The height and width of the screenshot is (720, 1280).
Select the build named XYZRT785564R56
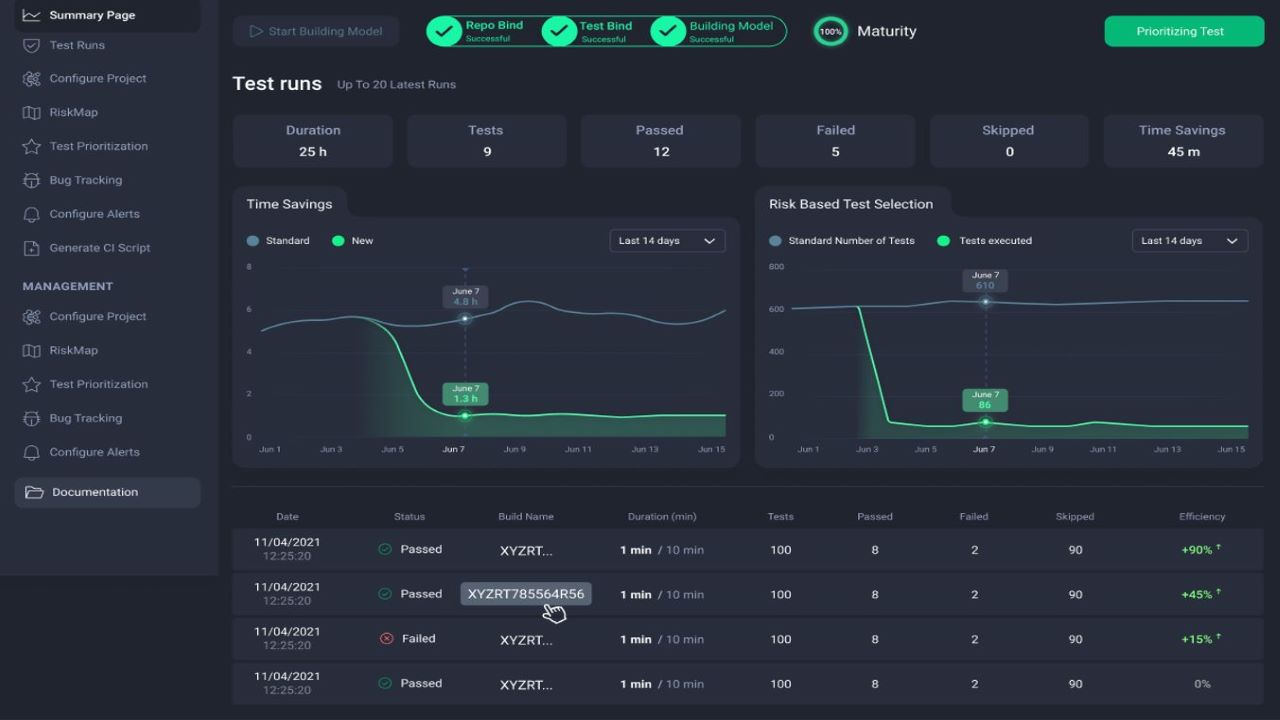(525, 593)
